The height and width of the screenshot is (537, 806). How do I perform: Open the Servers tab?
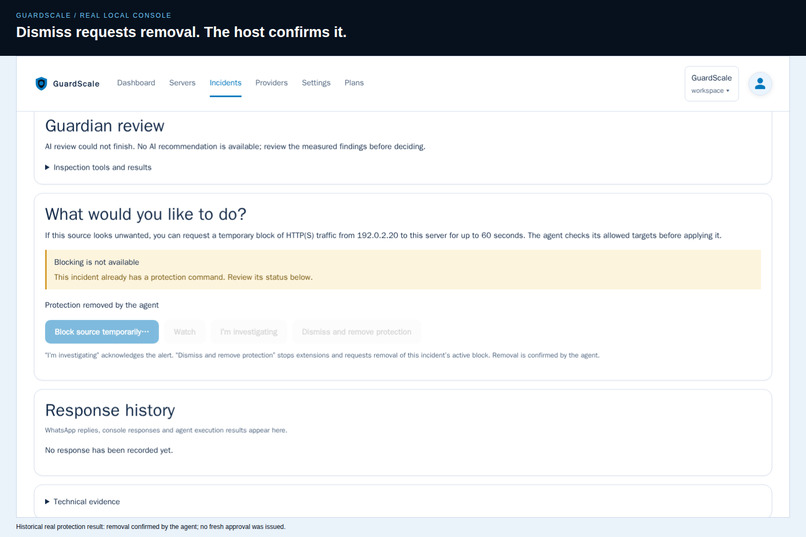(182, 83)
